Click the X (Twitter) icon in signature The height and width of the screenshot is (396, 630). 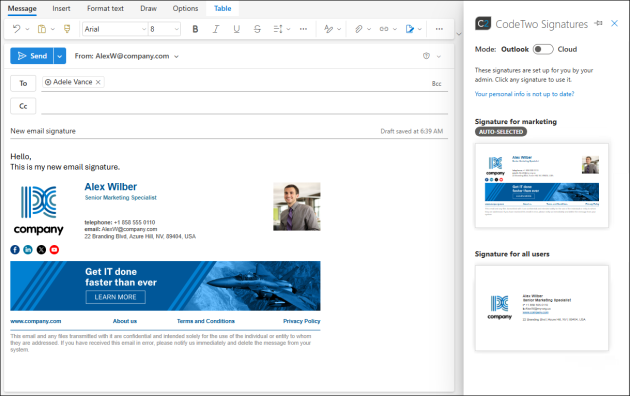pyautogui.click(x=41, y=250)
